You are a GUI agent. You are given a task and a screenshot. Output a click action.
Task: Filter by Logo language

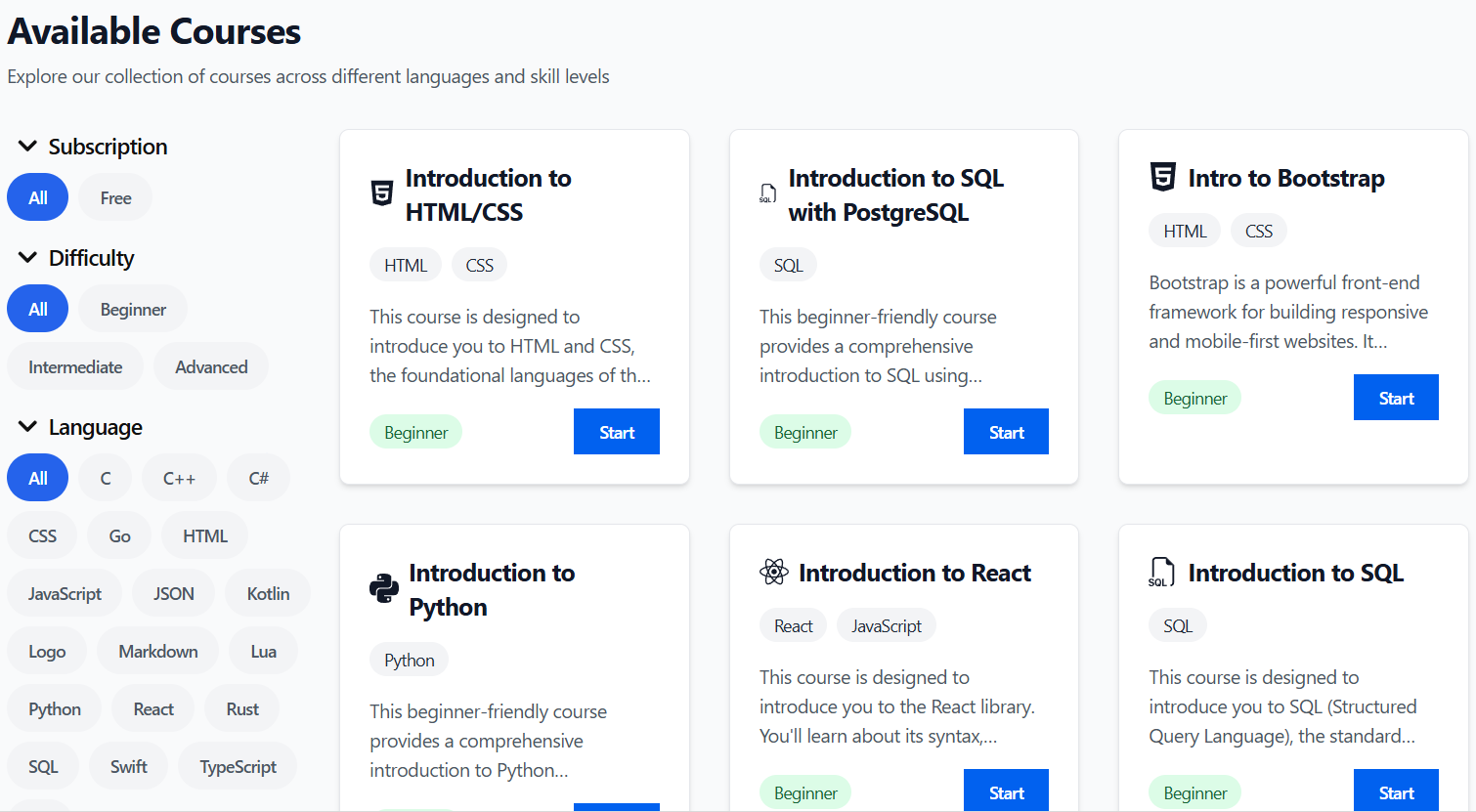pyautogui.click(x=47, y=651)
